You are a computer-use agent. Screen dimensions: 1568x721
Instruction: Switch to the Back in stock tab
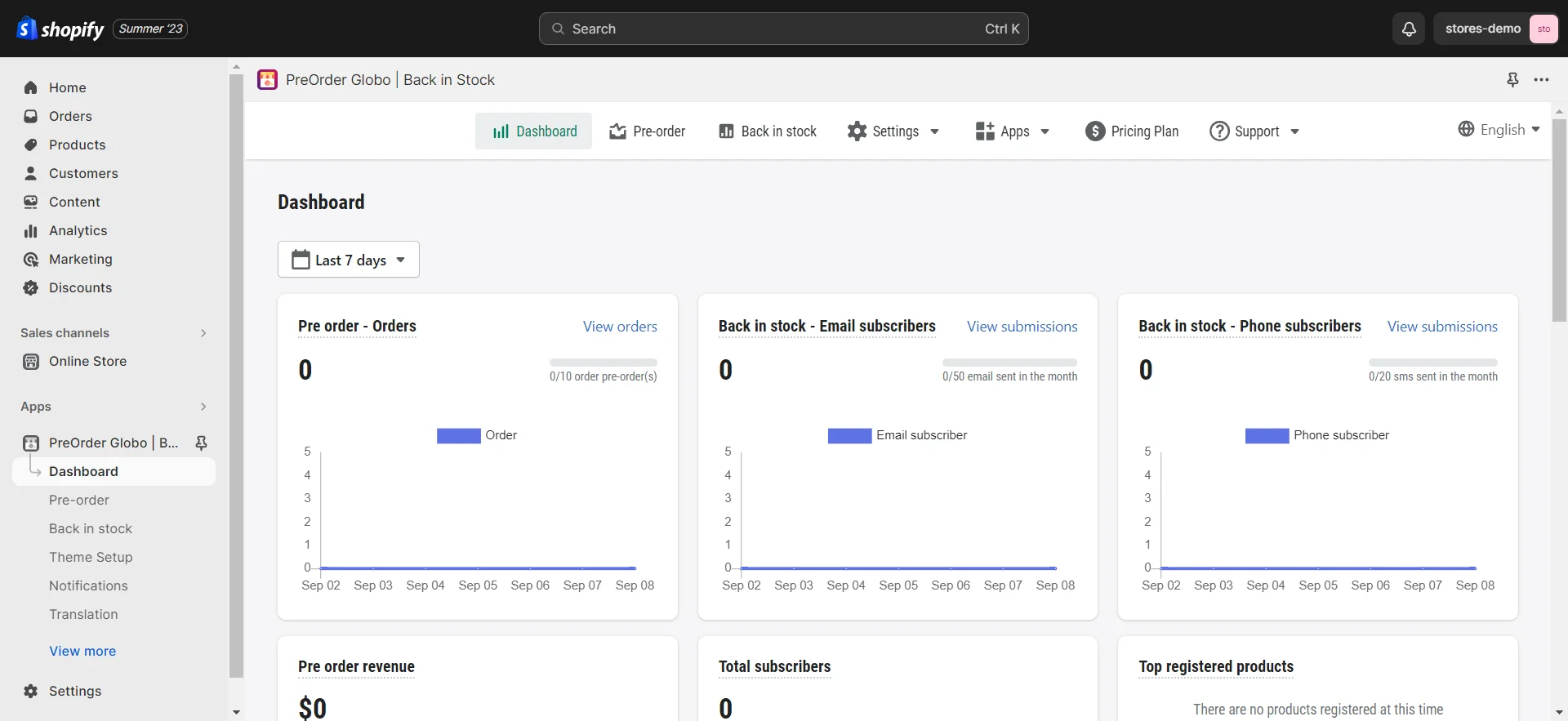768,131
